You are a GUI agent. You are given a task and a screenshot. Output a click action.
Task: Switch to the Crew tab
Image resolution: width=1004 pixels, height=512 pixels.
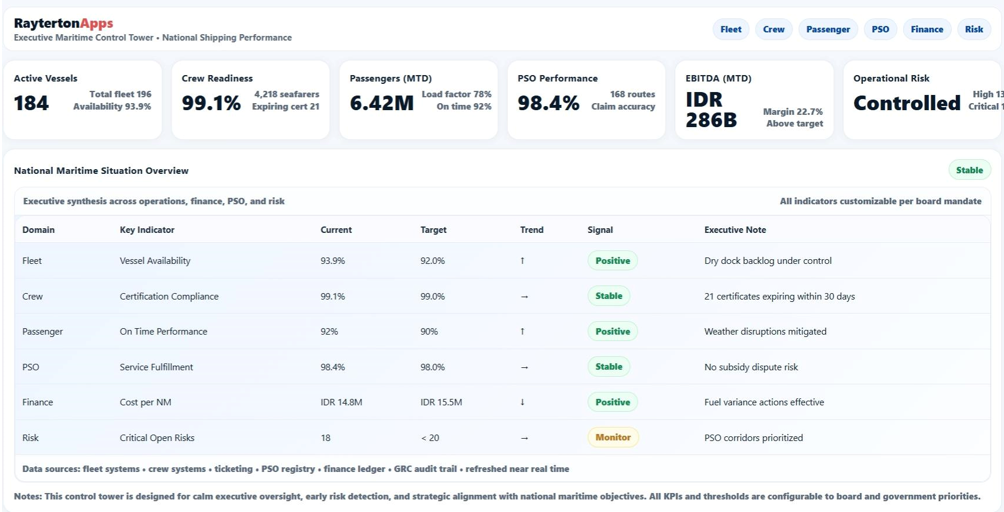click(774, 29)
